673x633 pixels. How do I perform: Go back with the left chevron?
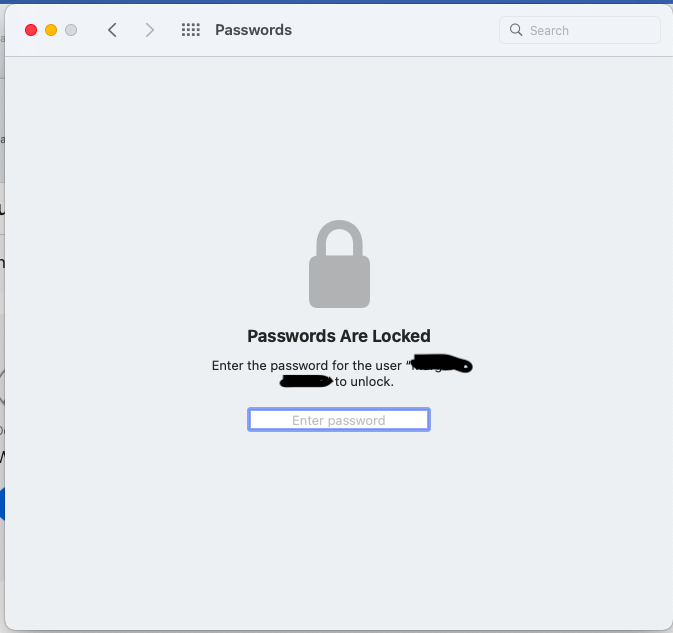click(112, 30)
